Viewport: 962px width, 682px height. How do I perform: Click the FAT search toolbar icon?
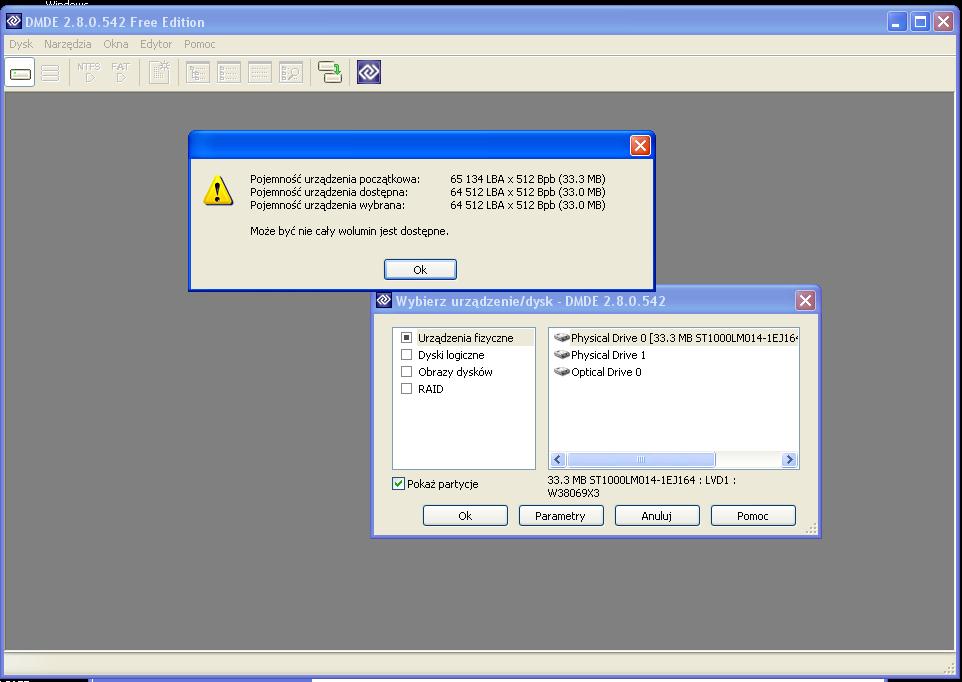click(121, 72)
